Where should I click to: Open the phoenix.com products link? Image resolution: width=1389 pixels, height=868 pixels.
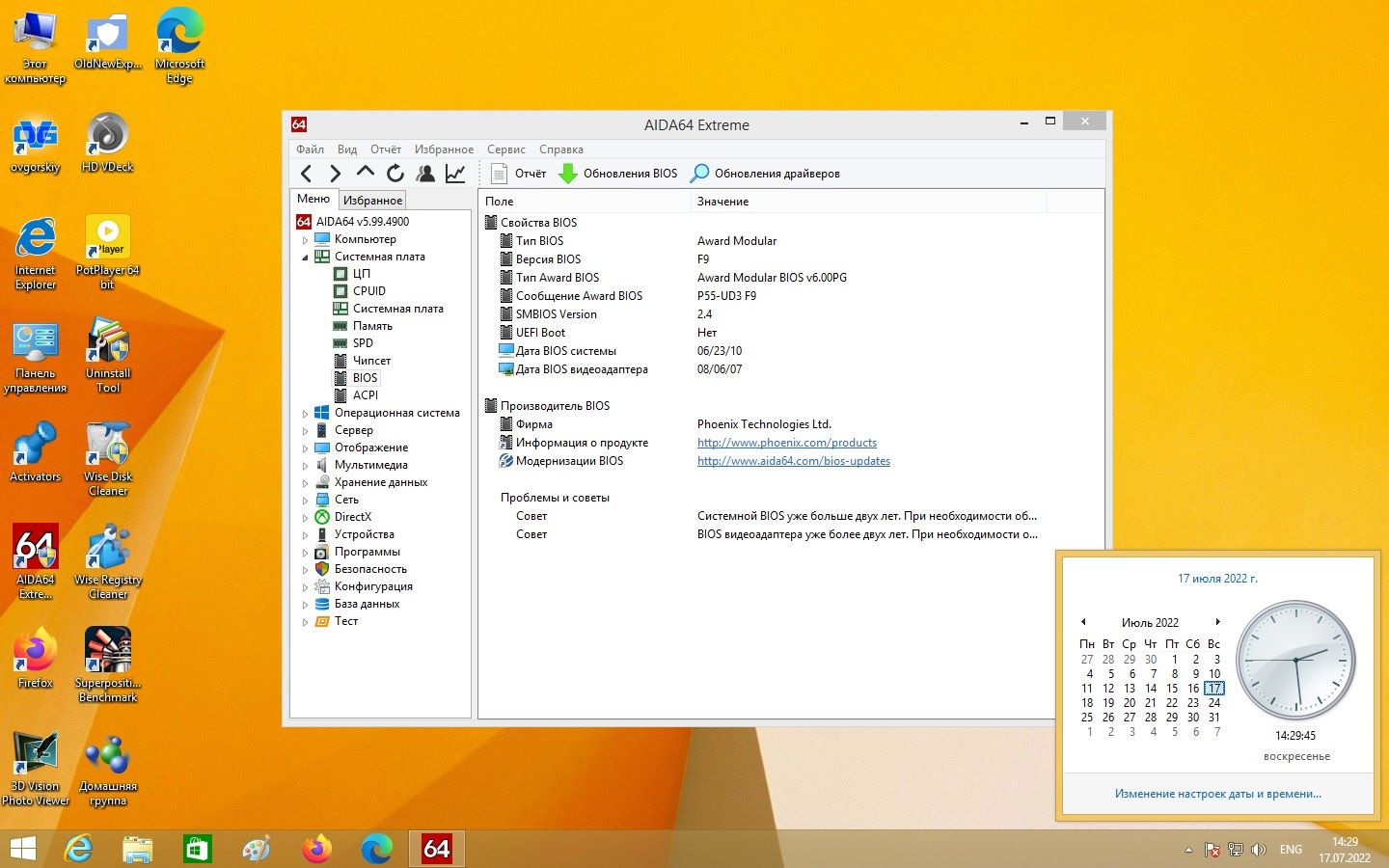pyautogui.click(x=787, y=443)
